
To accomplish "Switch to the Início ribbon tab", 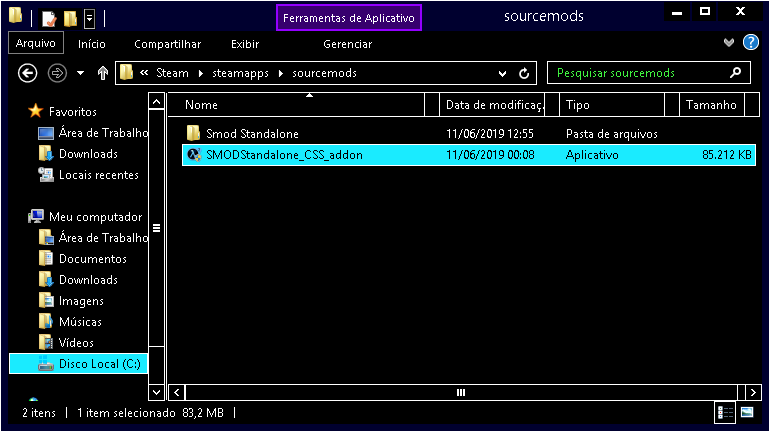I will pos(92,44).
